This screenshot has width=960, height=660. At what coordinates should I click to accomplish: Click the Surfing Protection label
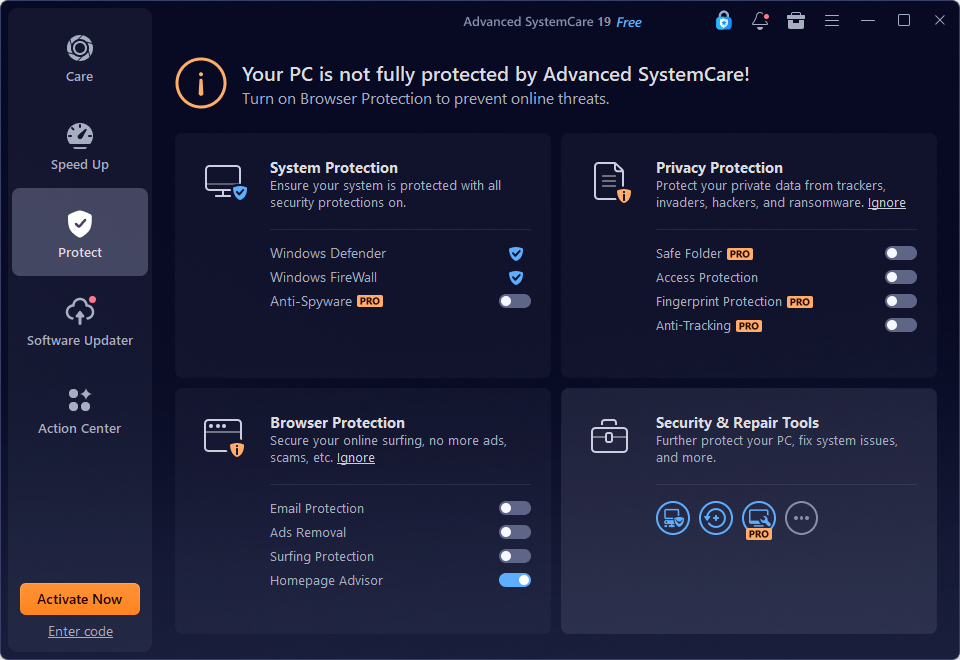(322, 557)
